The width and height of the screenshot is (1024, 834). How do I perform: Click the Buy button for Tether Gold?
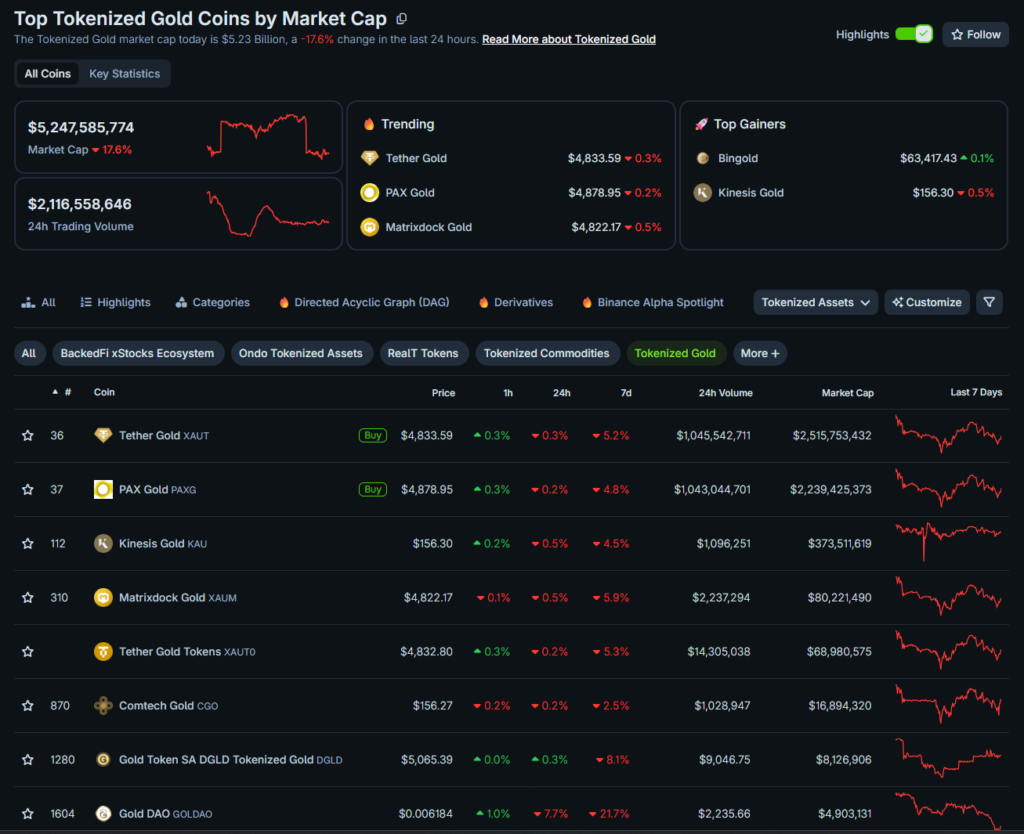coord(371,435)
